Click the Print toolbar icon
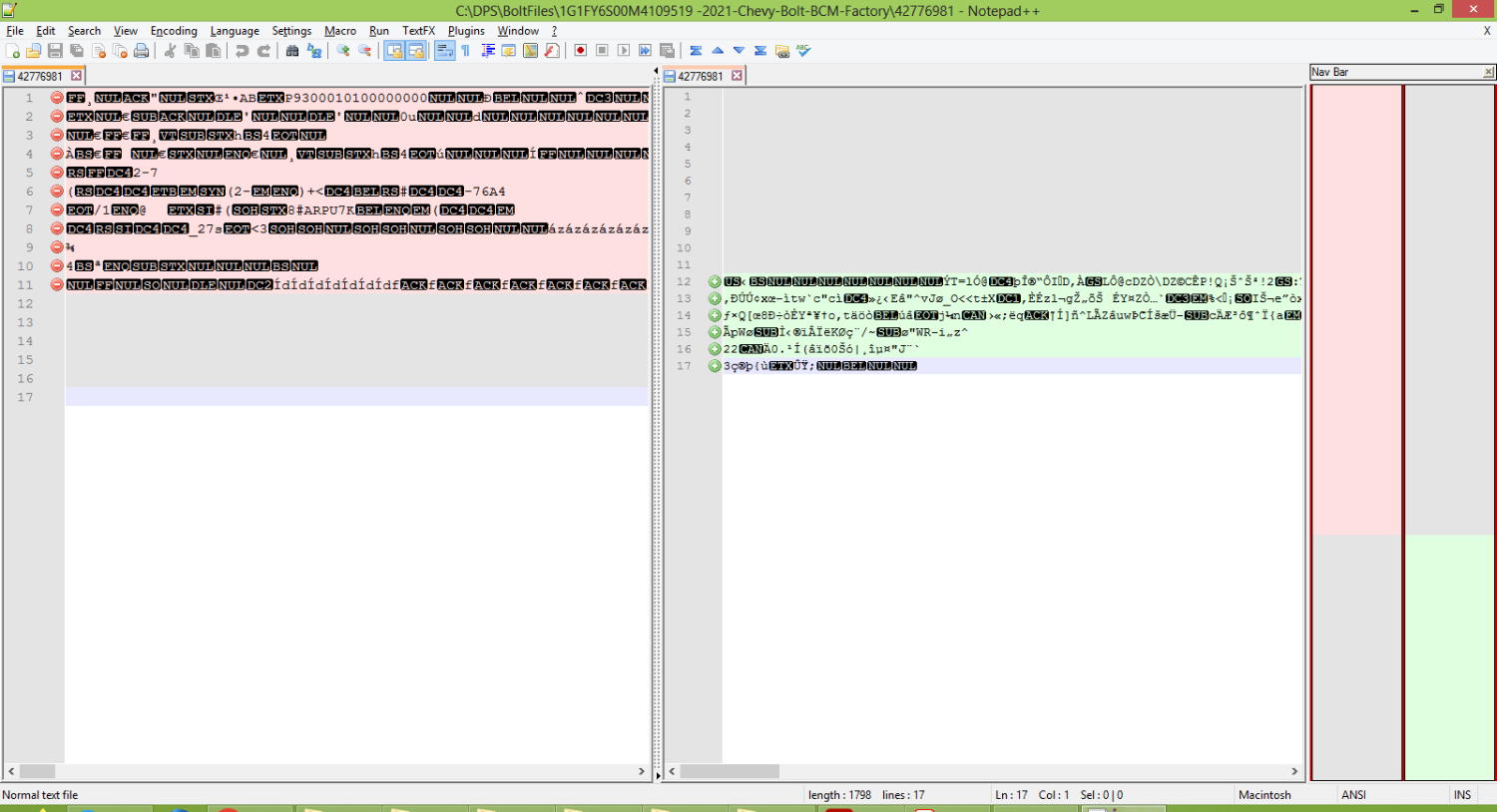The height and width of the screenshot is (812, 1497). pyautogui.click(x=142, y=51)
